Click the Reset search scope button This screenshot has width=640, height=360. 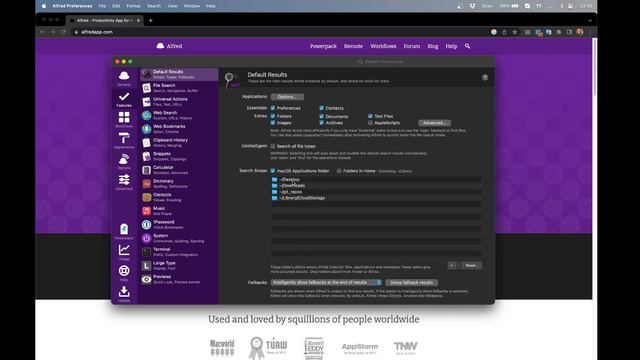pos(471,266)
